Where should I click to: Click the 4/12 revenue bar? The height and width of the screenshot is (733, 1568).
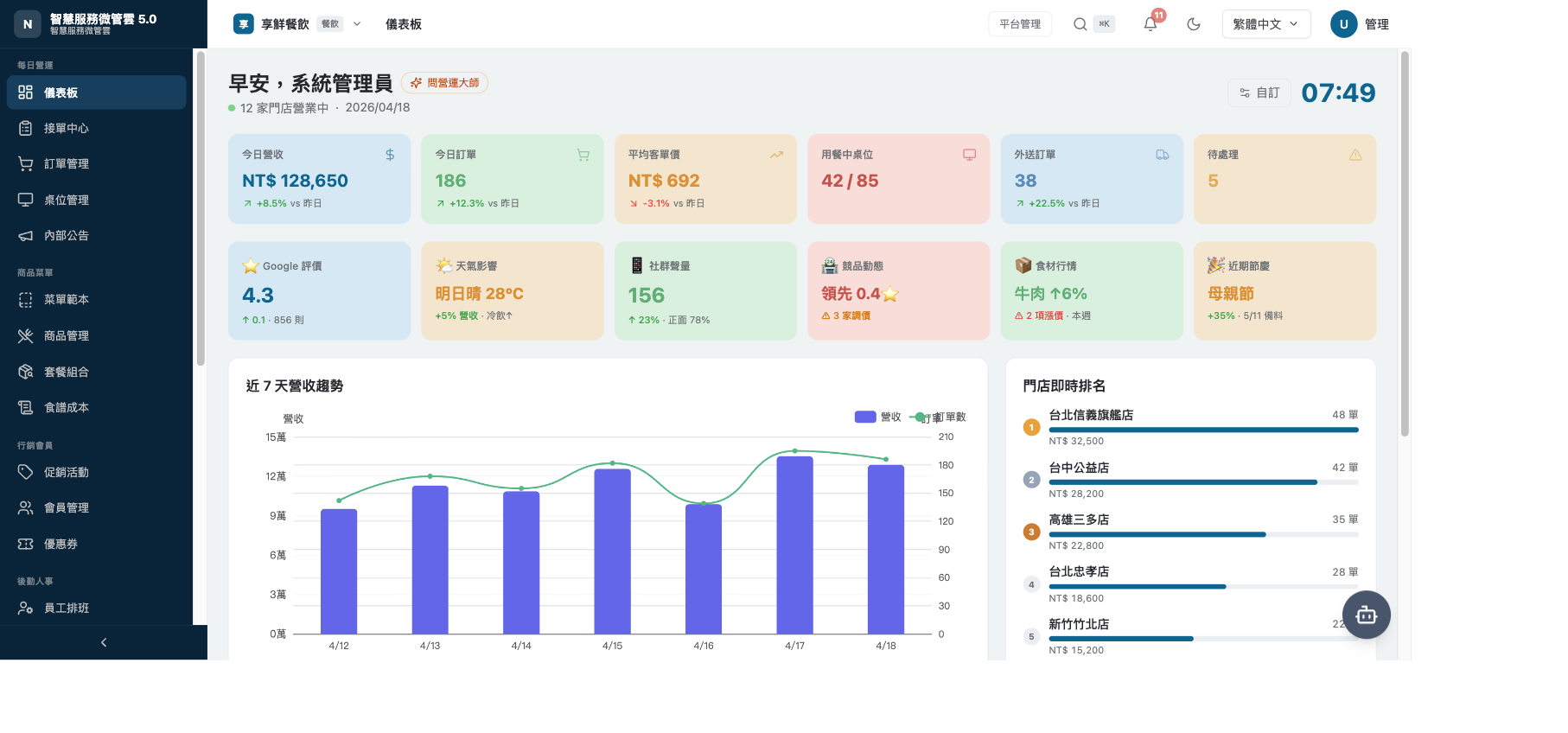tap(339, 571)
